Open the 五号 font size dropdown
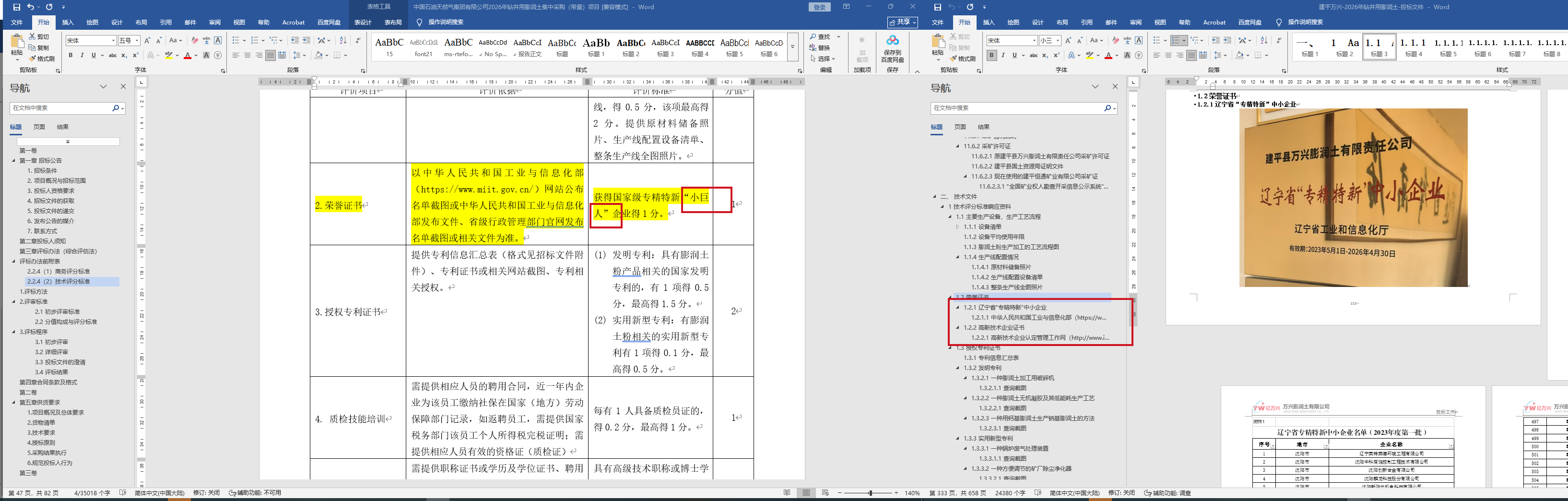This screenshot has height=501, width=1568. pos(137,41)
